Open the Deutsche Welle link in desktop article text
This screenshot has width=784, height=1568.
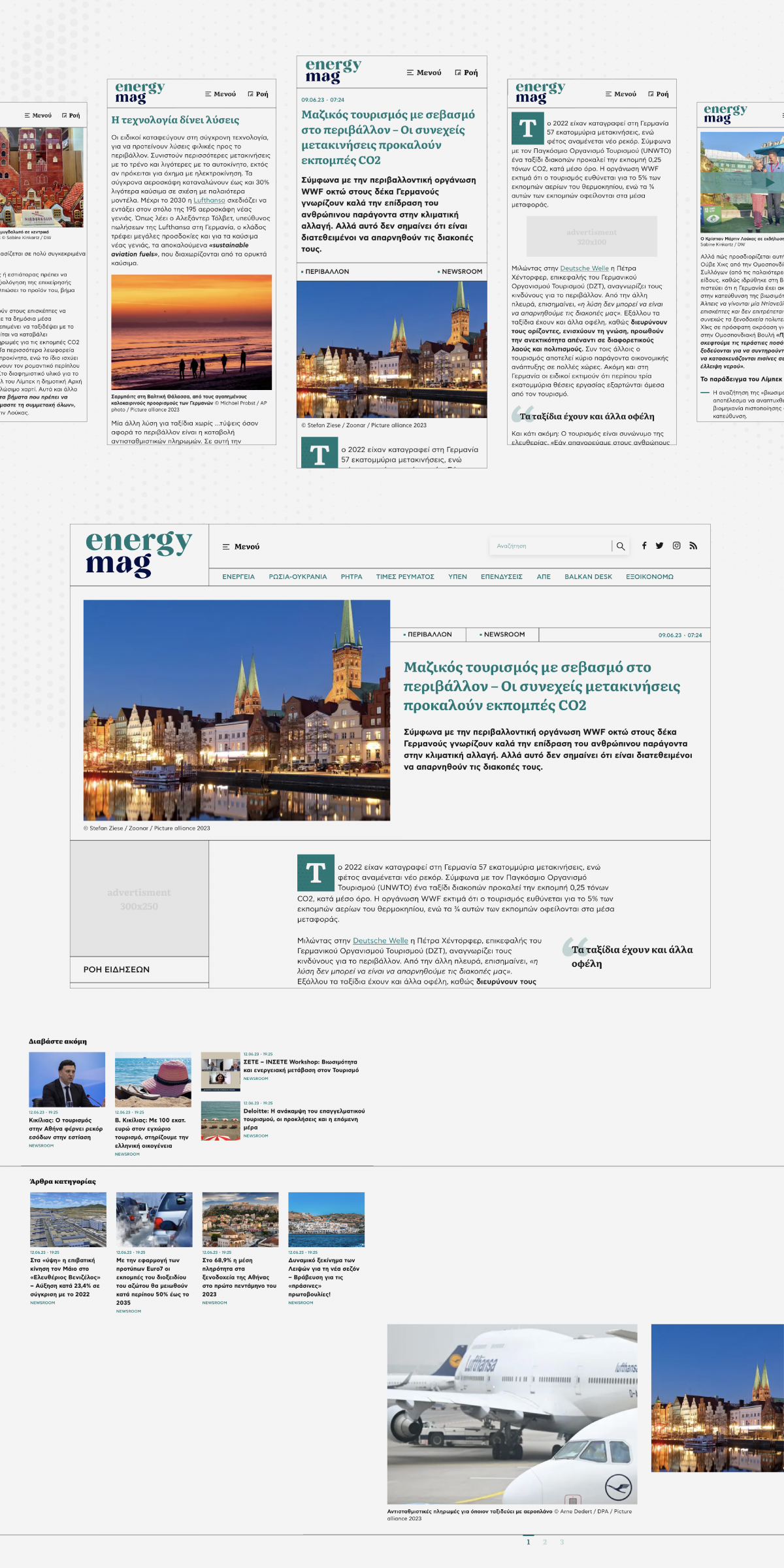coord(380,941)
